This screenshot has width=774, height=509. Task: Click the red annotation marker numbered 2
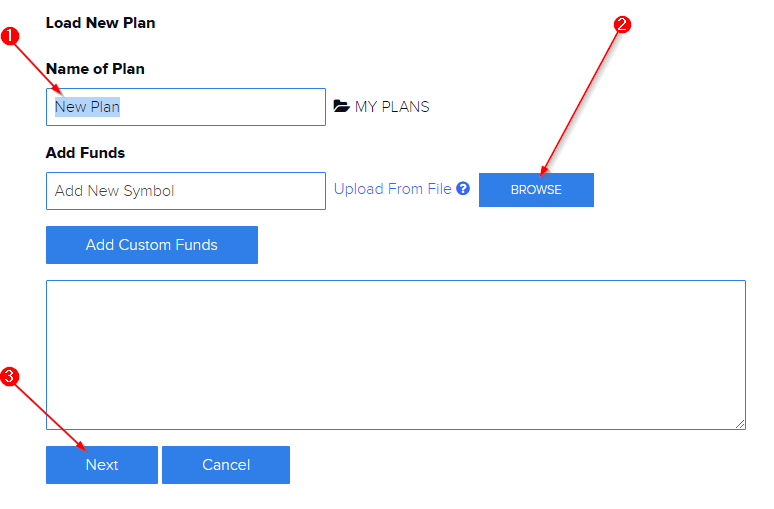(622, 26)
